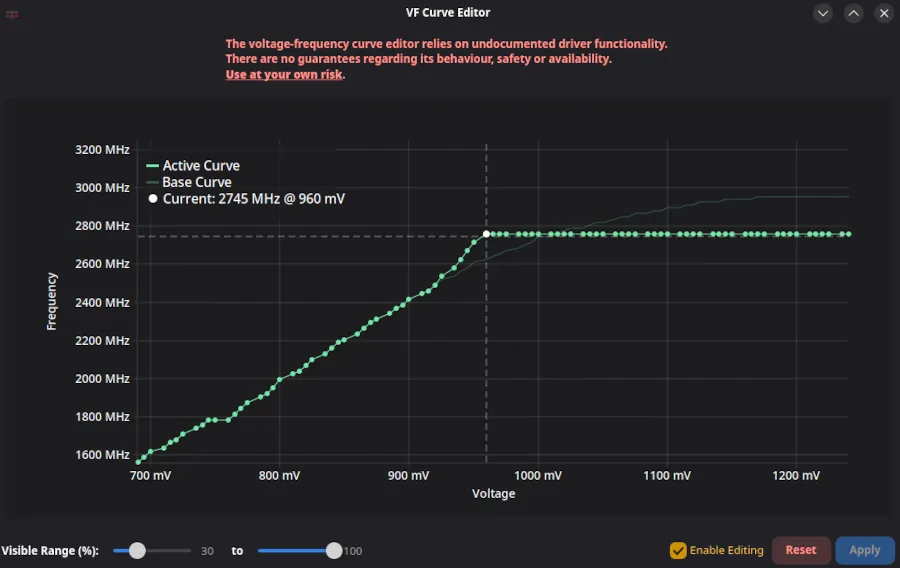Click the Base Curve legend line marker

[x=152, y=183]
